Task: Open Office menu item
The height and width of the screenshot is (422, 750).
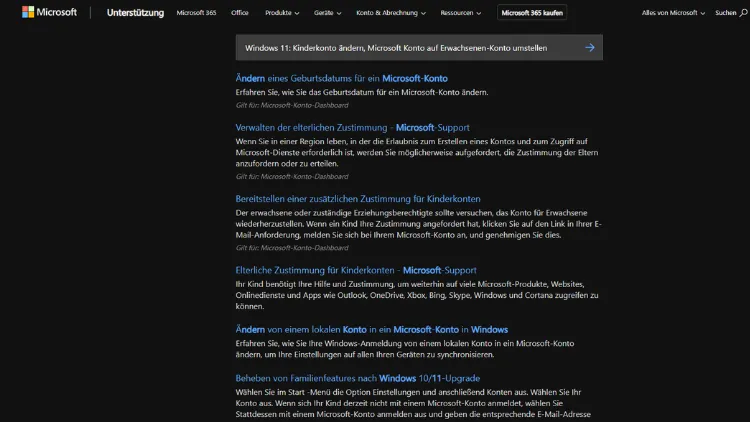Action: point(240,13)
